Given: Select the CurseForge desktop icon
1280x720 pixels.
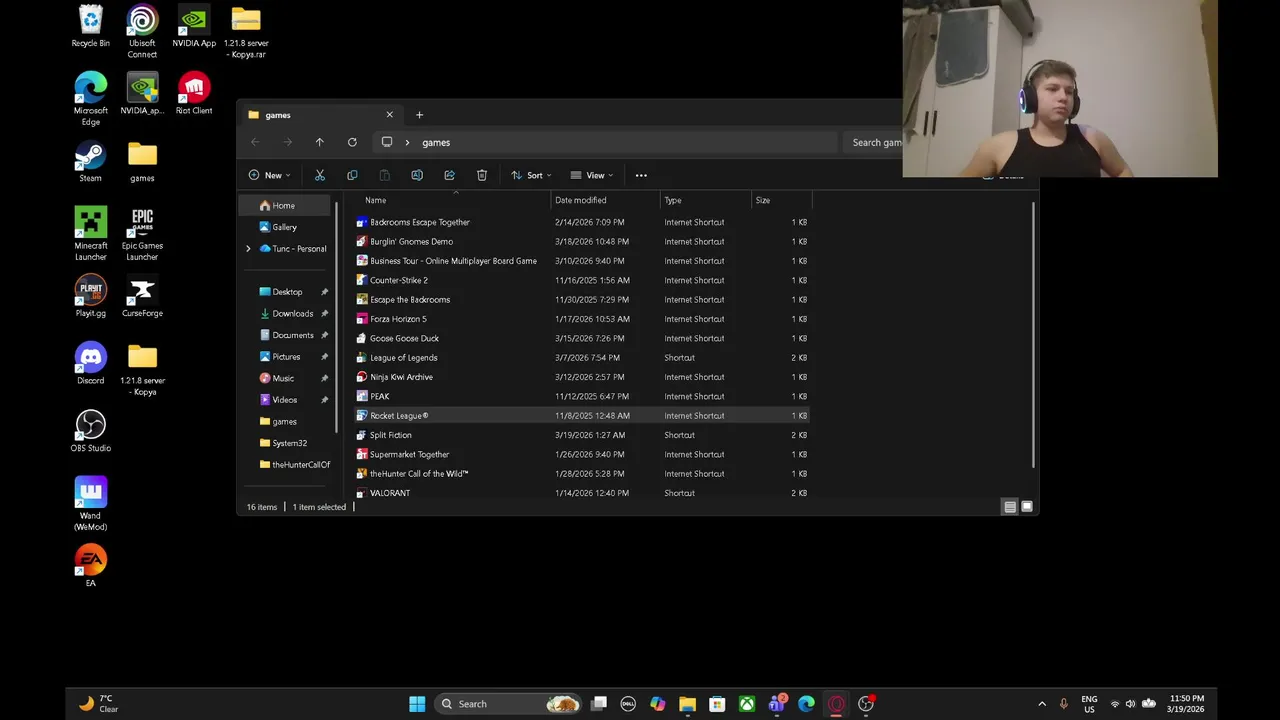Looking at the screenshot, I should click(142, 296).
